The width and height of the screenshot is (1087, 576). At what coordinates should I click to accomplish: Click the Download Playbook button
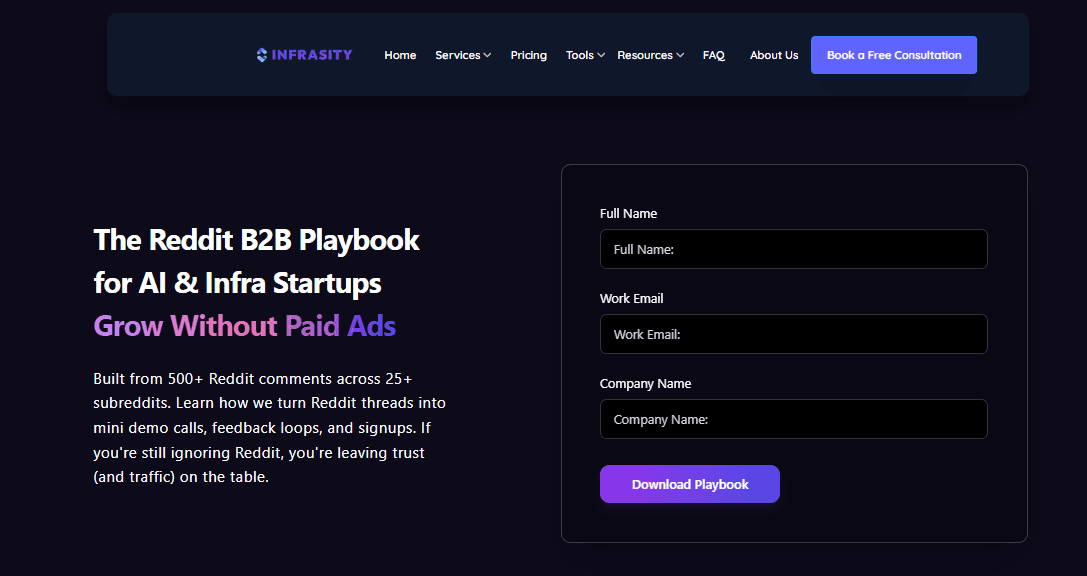690,484
